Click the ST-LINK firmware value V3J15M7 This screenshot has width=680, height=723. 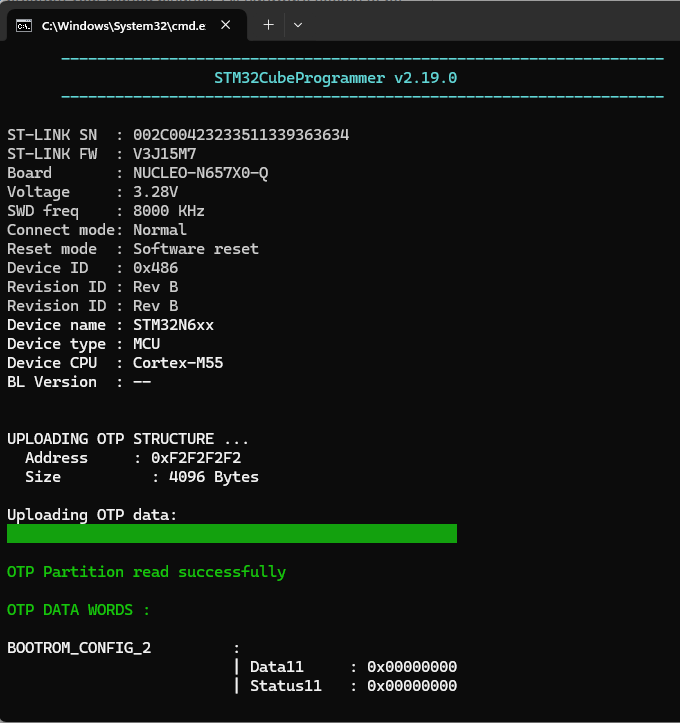click(x=165, y=154)
